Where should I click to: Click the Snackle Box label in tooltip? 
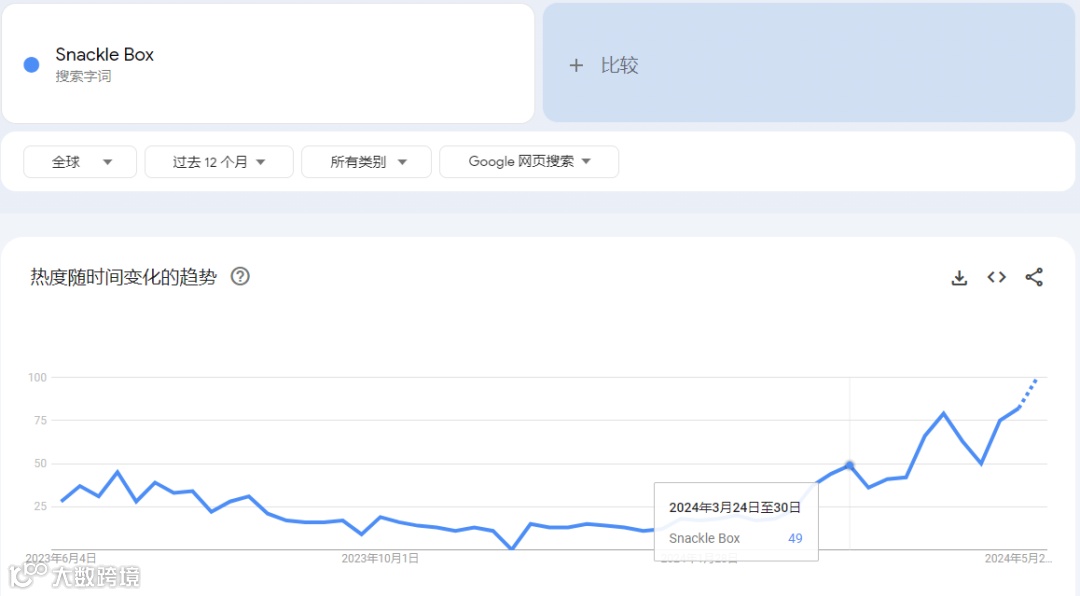click(704, 538)
